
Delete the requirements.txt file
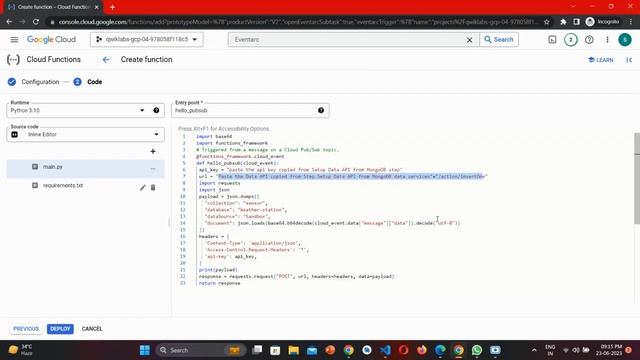pyautogui.click(x=153, y=187)
